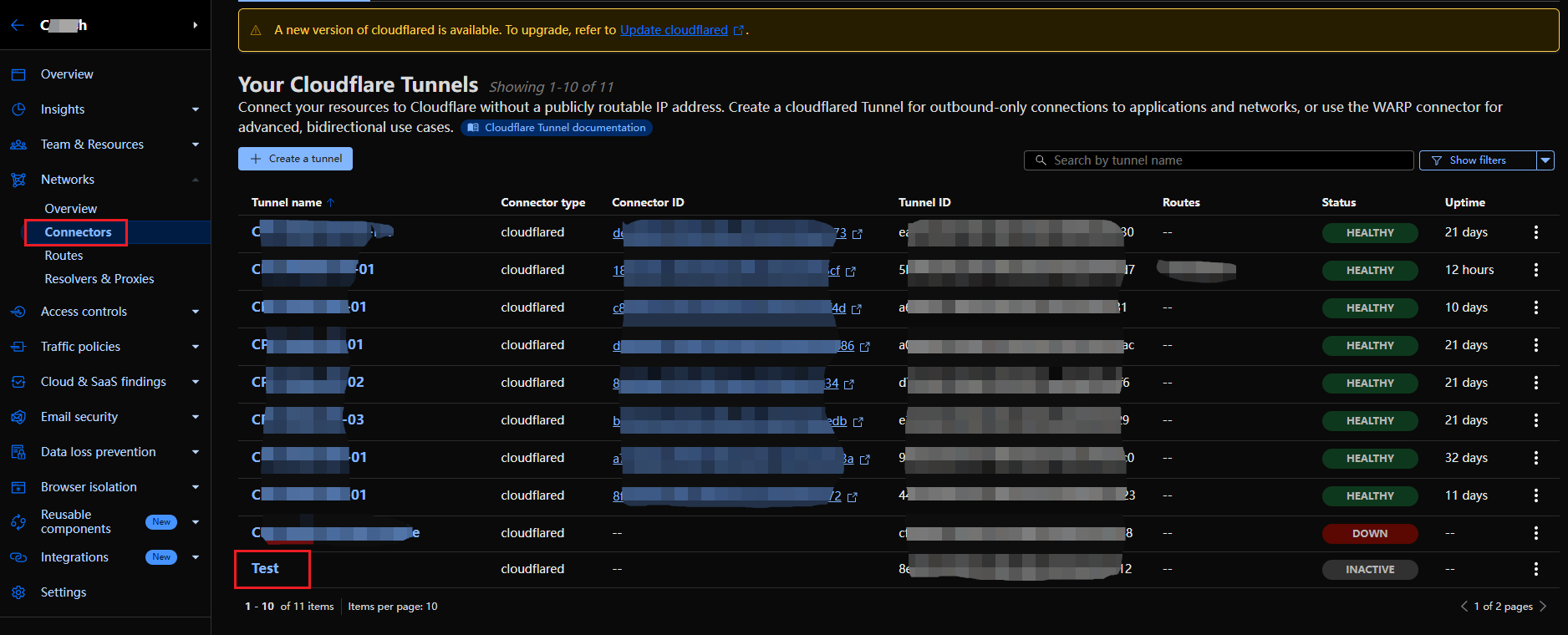Open the Show filters dropdown arrow
The height and width of the screenshot is (635, 1568).
point(1545,160)
